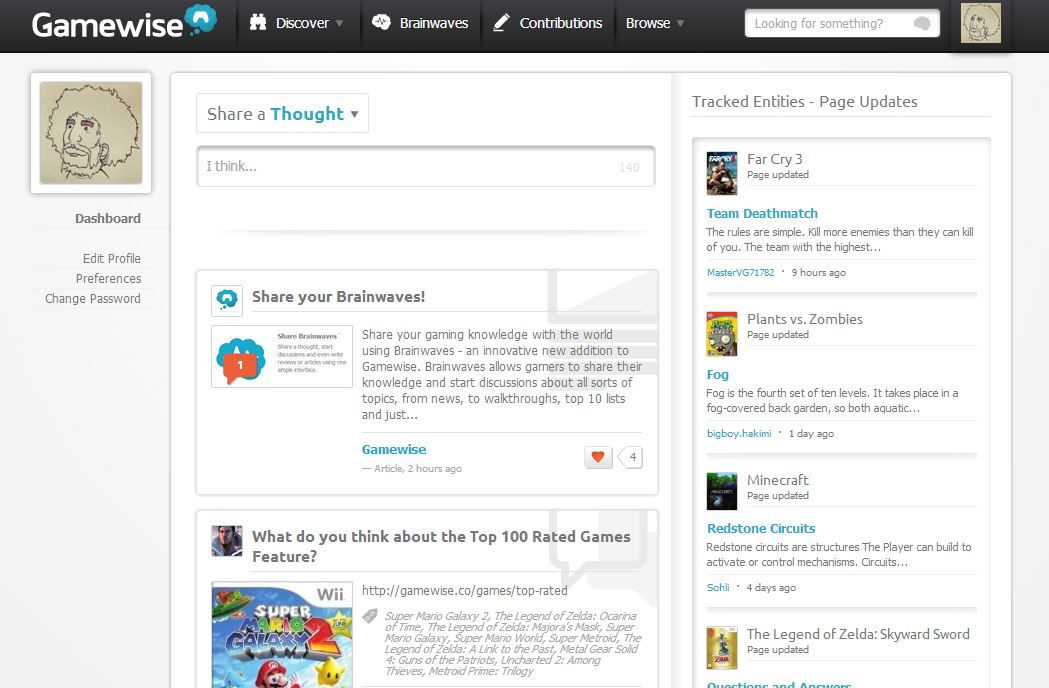The width and height of the screenshot is (1049, 688).
Task: Click the Discover binoculars icon
Action: point(258,22)
